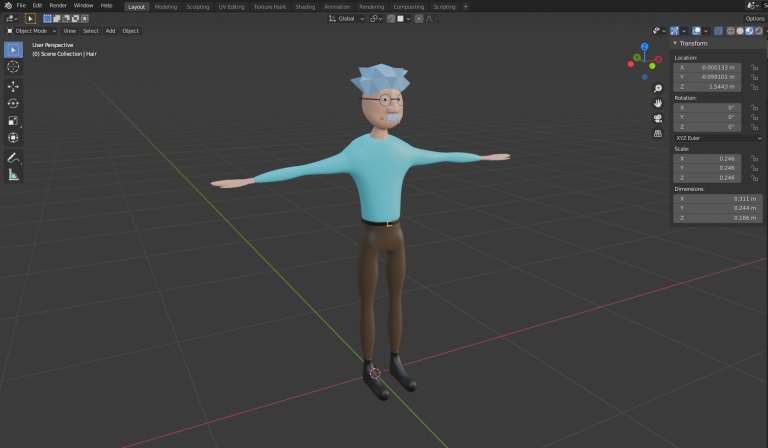Click the Blender logo menu
Viewport: 768px width, 448px height.
[x=8, y=5]
